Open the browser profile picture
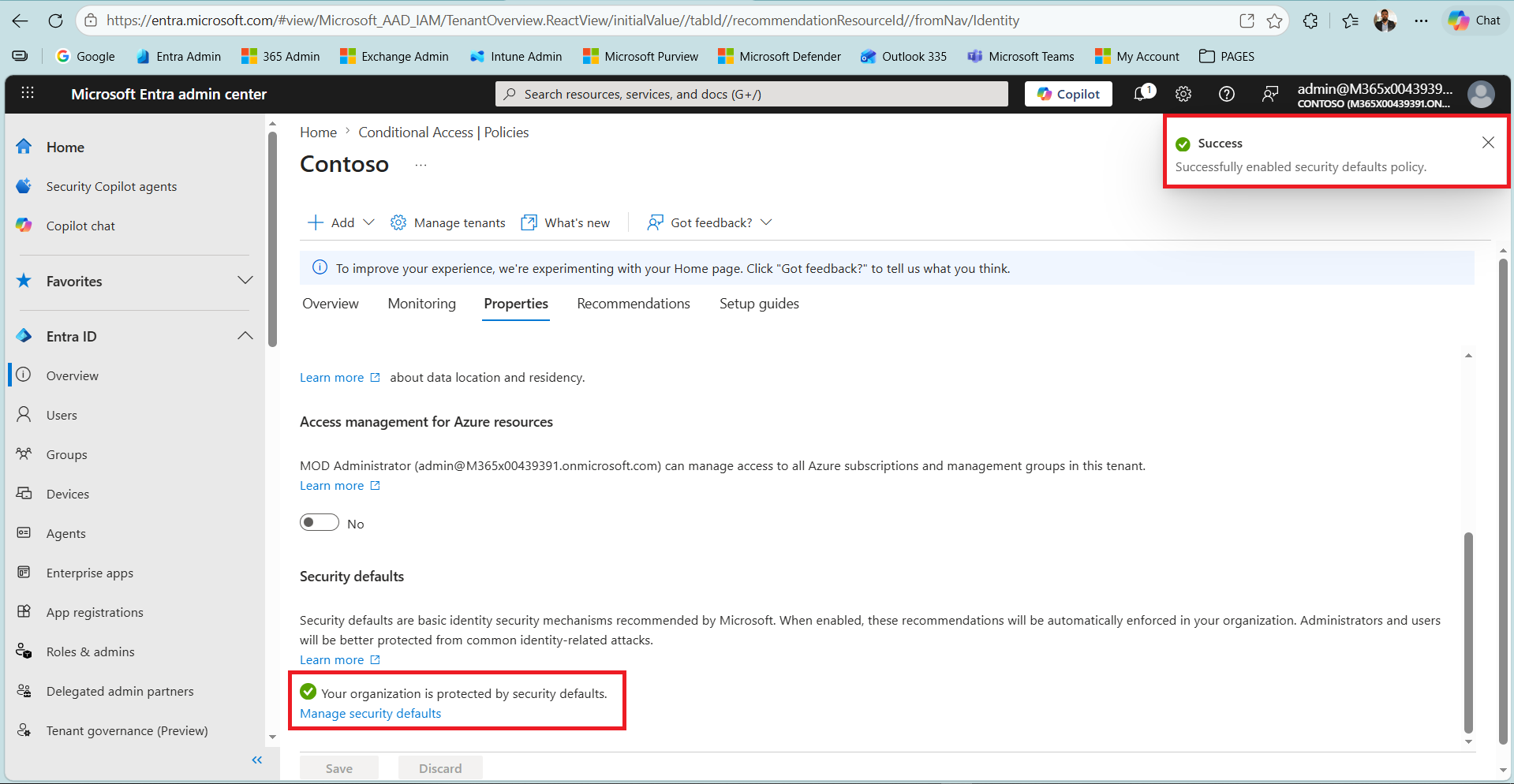 (1385, 21)
